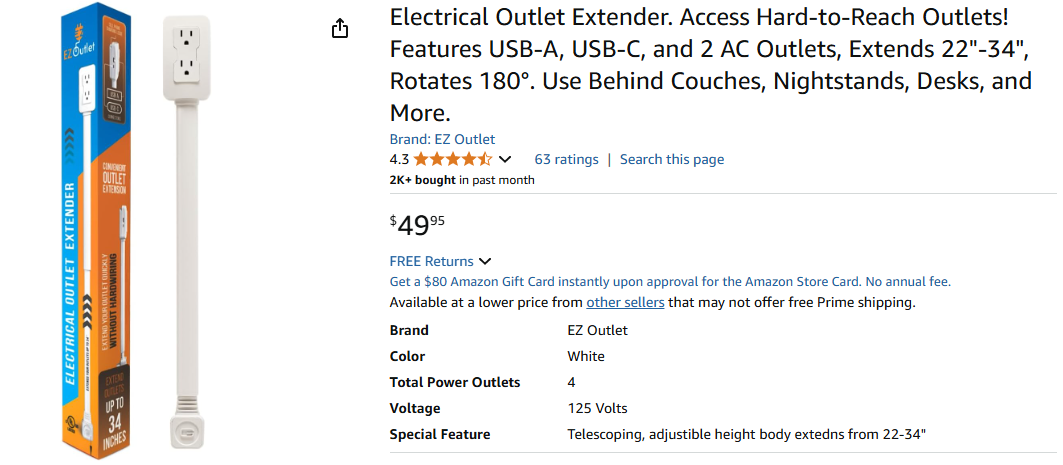Click the 4.3 rating number
The width and height of the screenshot is (1063, 465).
coord(399,160)
